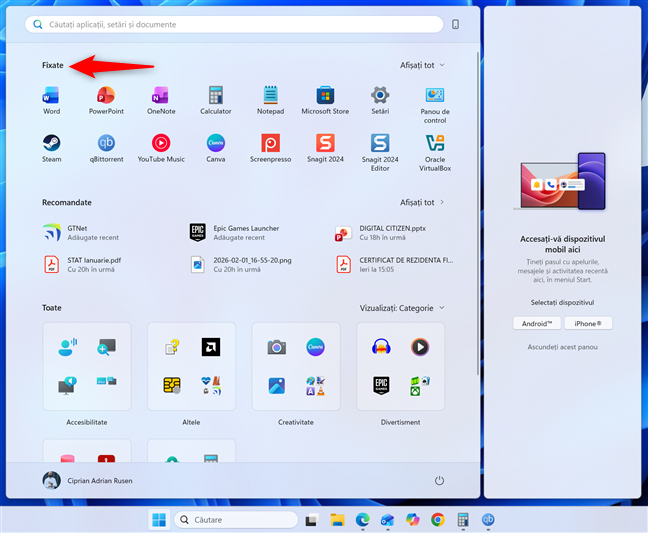The width and height of the screenshot is (648, 533).
Task: Launch PowerPoint pinned app
Action: coord(106,100)
